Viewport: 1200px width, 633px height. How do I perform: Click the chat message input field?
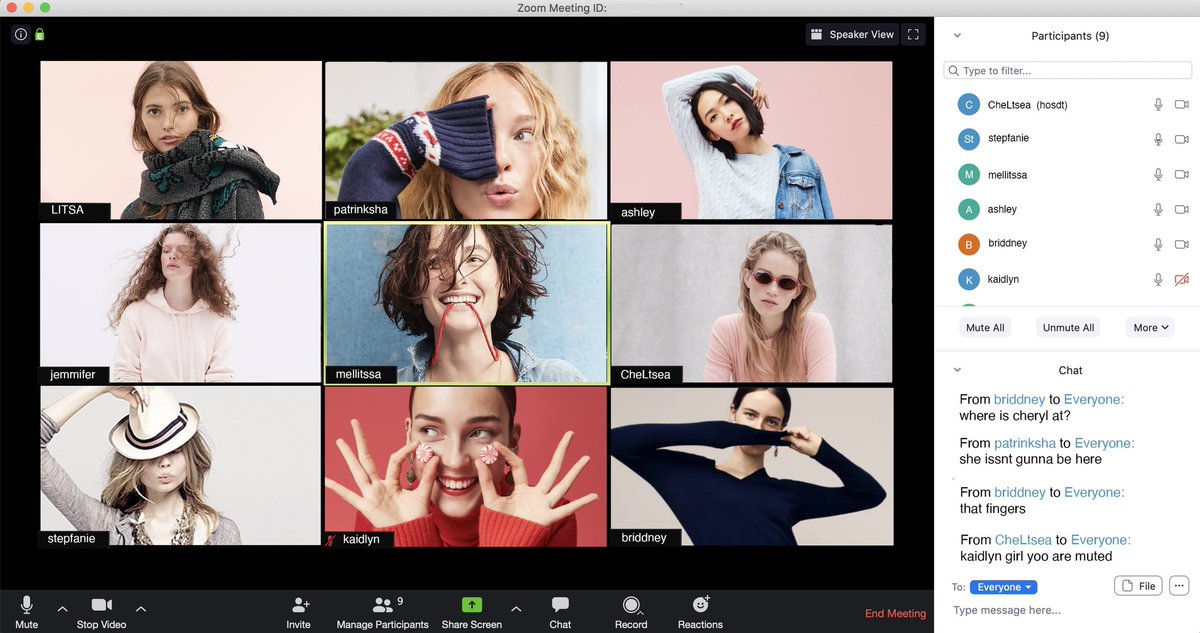pyautogui.click(x=1068, y=610)
